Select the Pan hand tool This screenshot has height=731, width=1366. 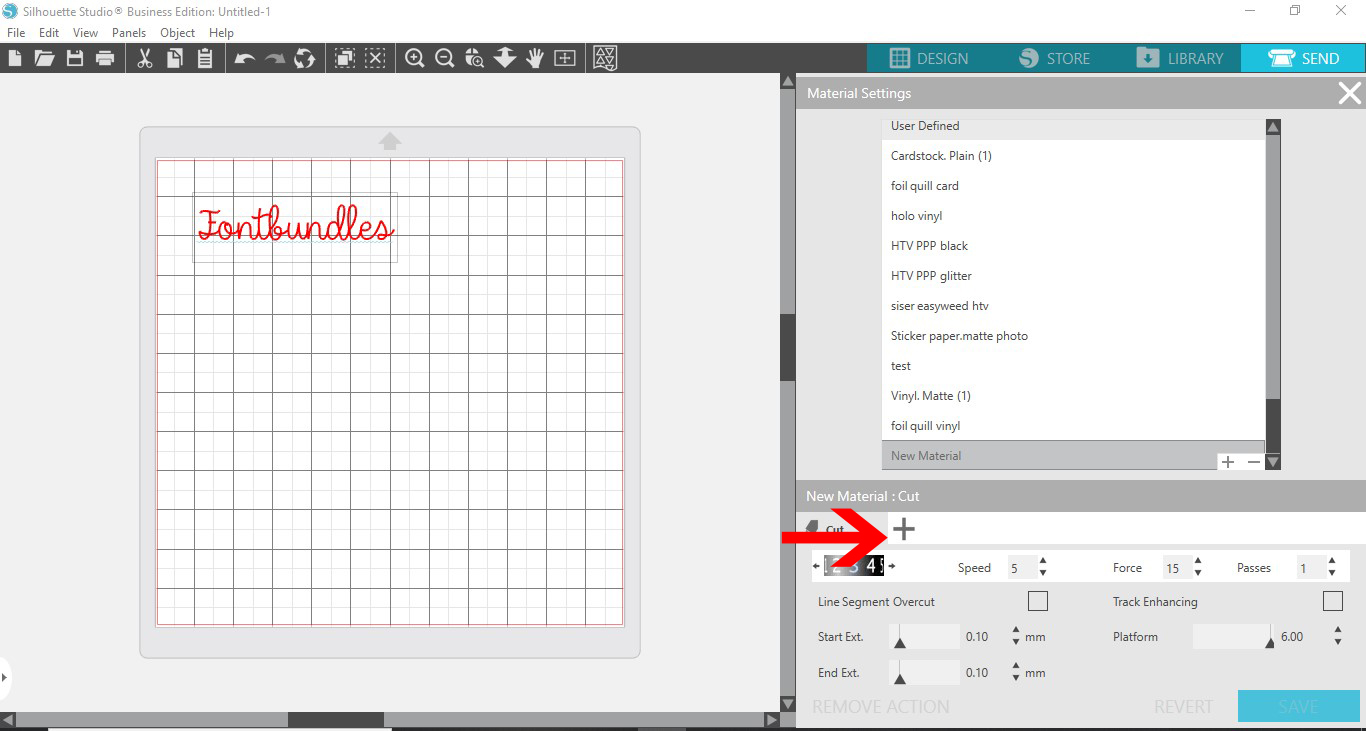(x=535, y=58)
